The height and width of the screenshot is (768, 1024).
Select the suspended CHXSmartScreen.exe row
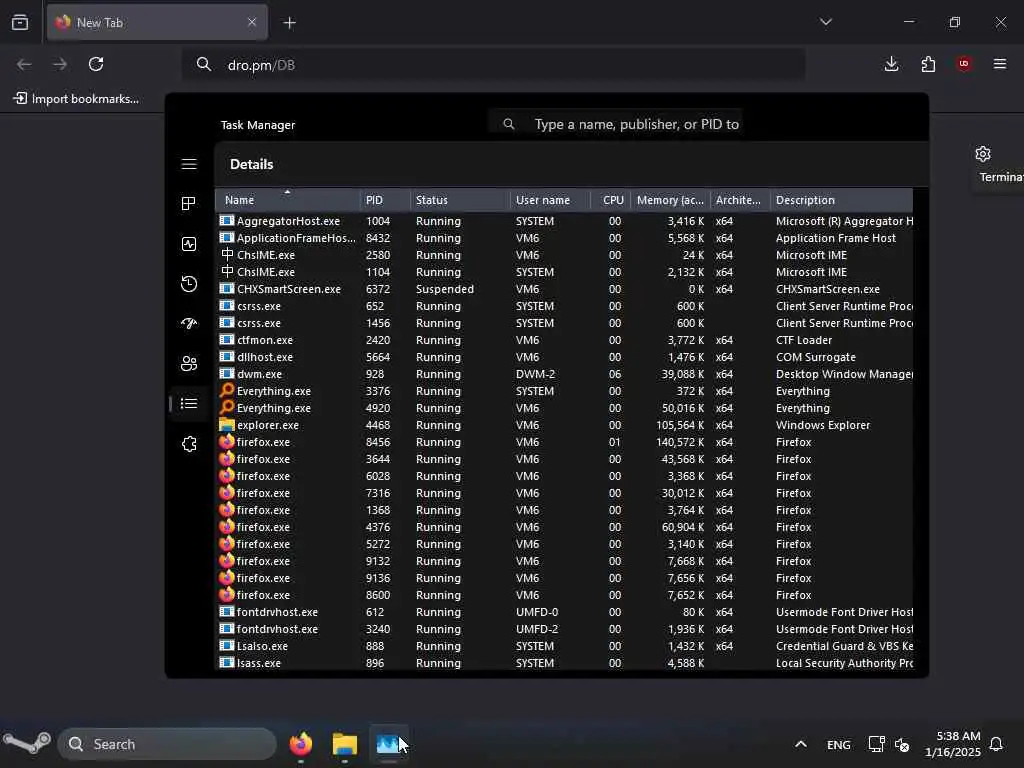click(564, 289)
